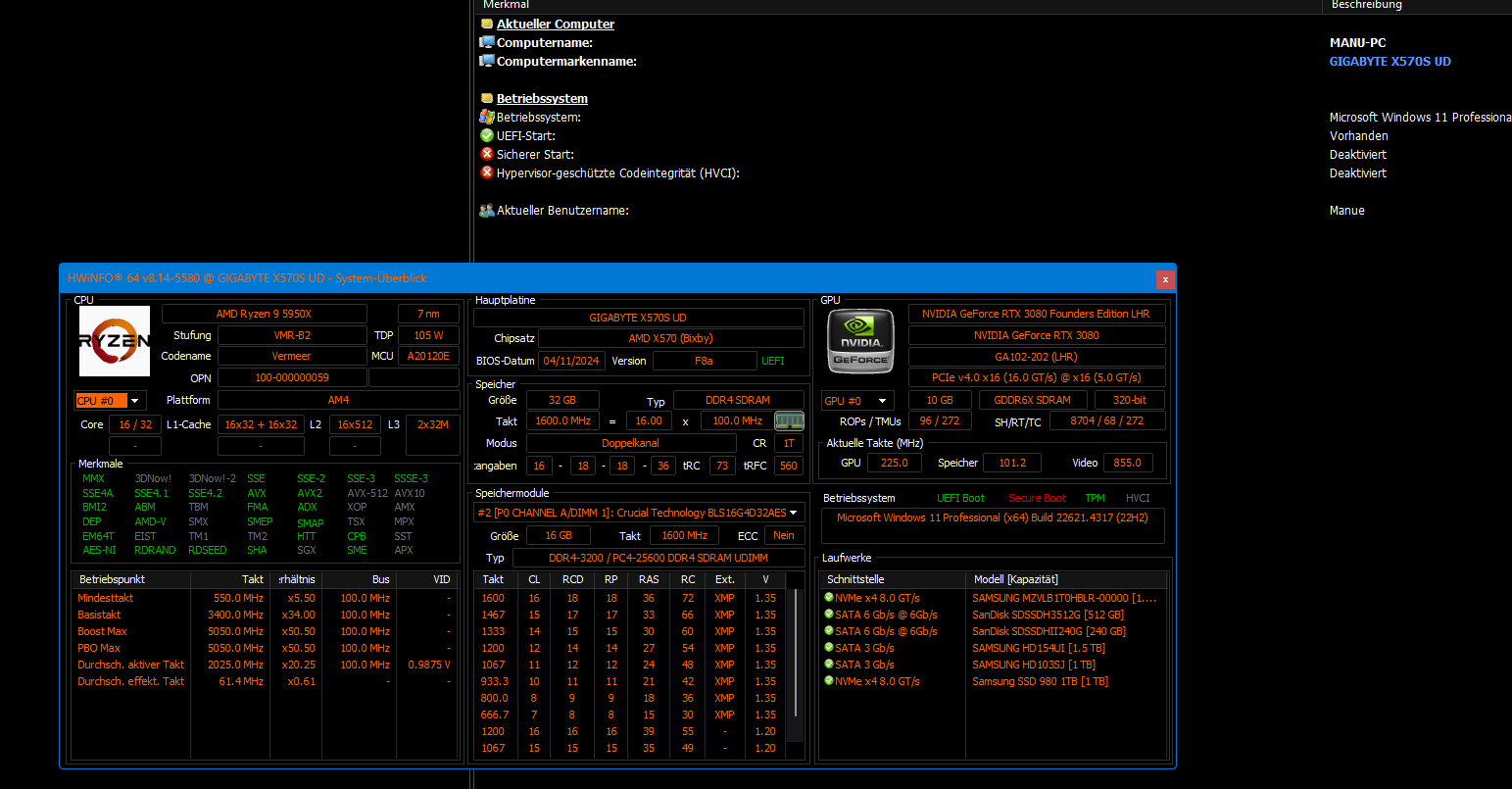Click the Chipsatz value AMD X570 (Bixby)
This screenshot has height=789, width=1512.
coord(670,338)
